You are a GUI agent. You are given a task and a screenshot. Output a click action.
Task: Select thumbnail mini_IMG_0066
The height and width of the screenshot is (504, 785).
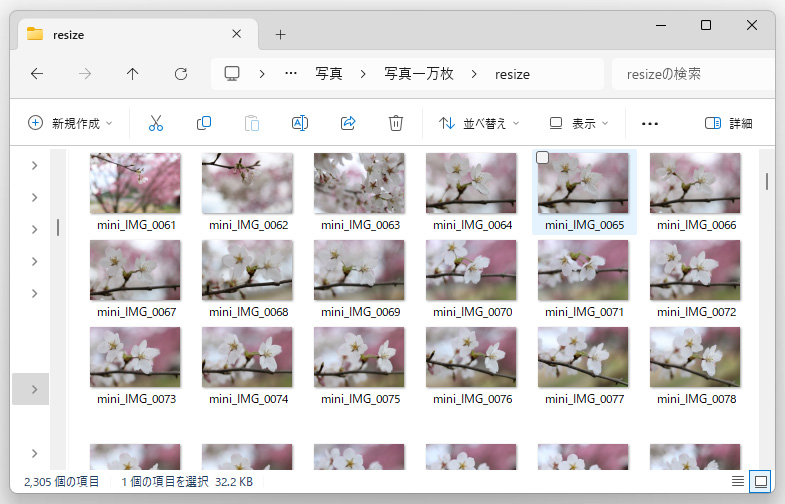pos(695,183)
